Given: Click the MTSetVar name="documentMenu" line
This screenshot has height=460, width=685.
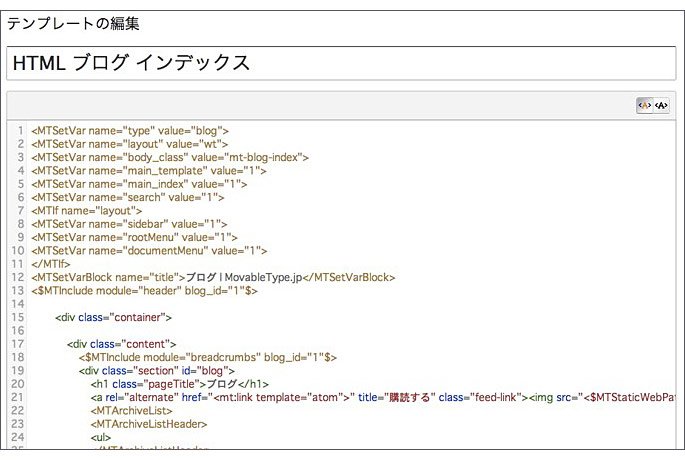Looking at the screenshot, I should (x=149, y=250).
